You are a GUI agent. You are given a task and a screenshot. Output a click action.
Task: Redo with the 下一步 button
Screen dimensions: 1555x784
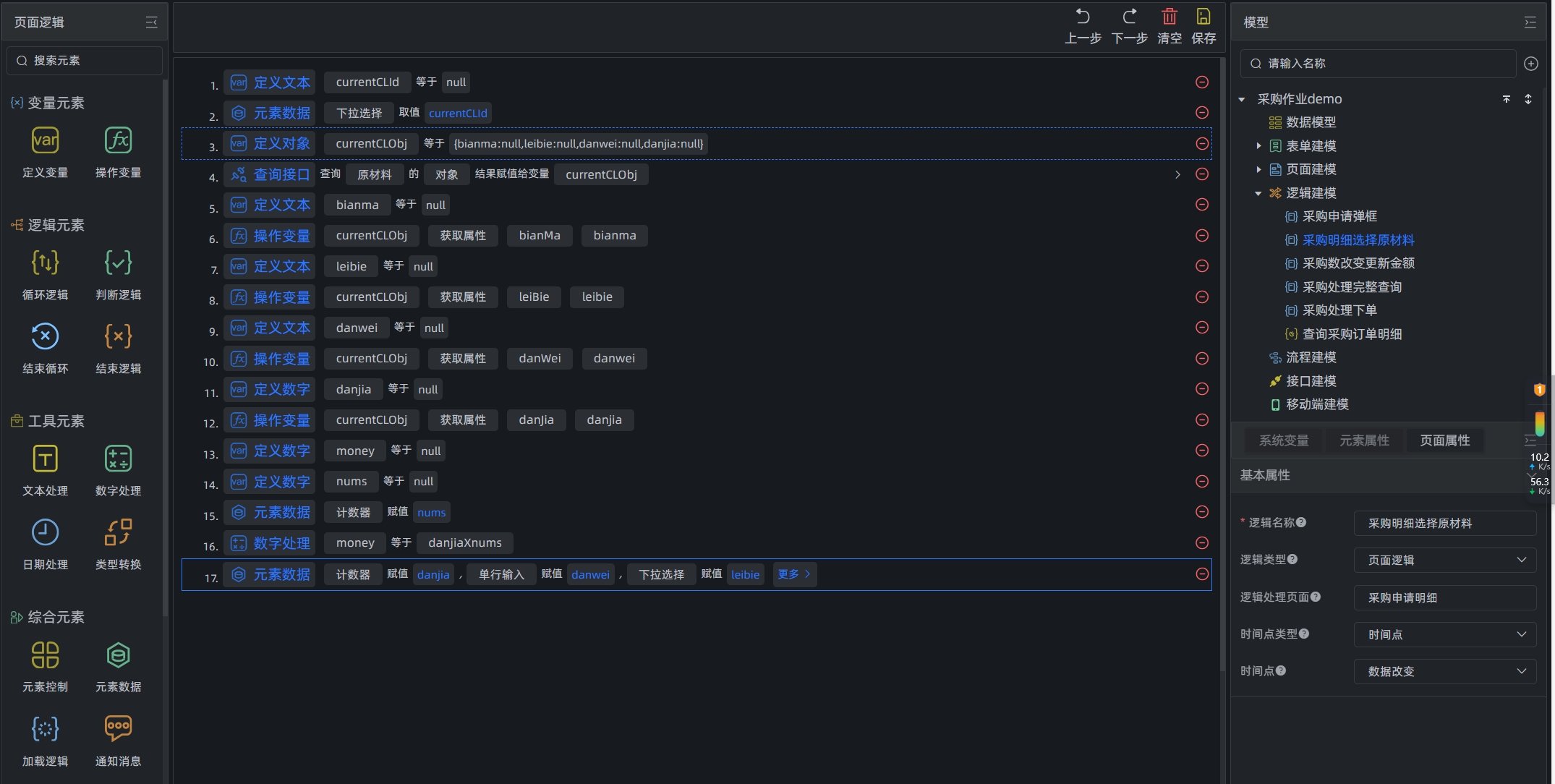pos(1129,26)
